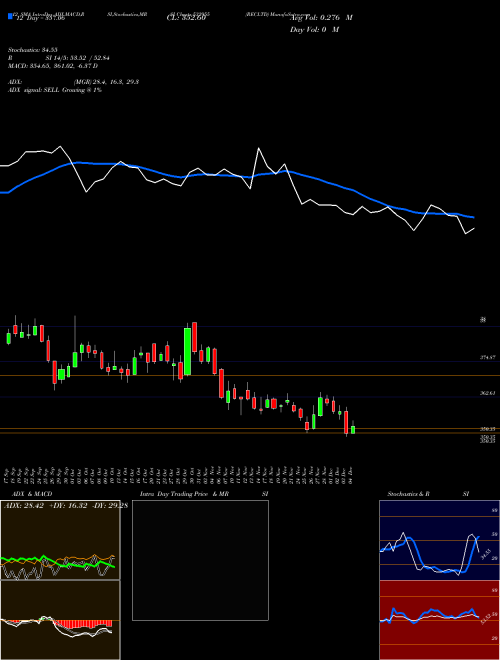Select the ADX: 28.42 +DY: 16.32 readout
Image resolution: width=500 pixels, height=660 pixels.
point(66,506)
